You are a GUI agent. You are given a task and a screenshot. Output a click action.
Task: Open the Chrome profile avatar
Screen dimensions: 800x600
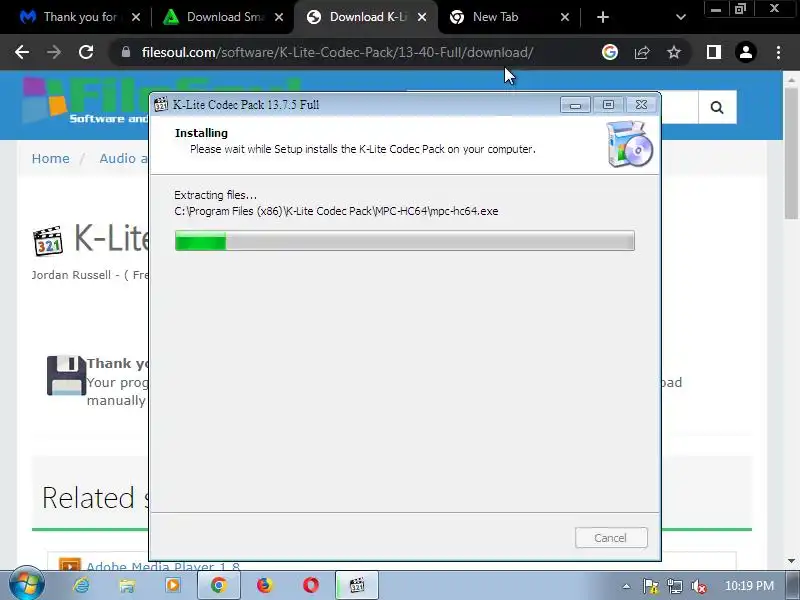746,52
